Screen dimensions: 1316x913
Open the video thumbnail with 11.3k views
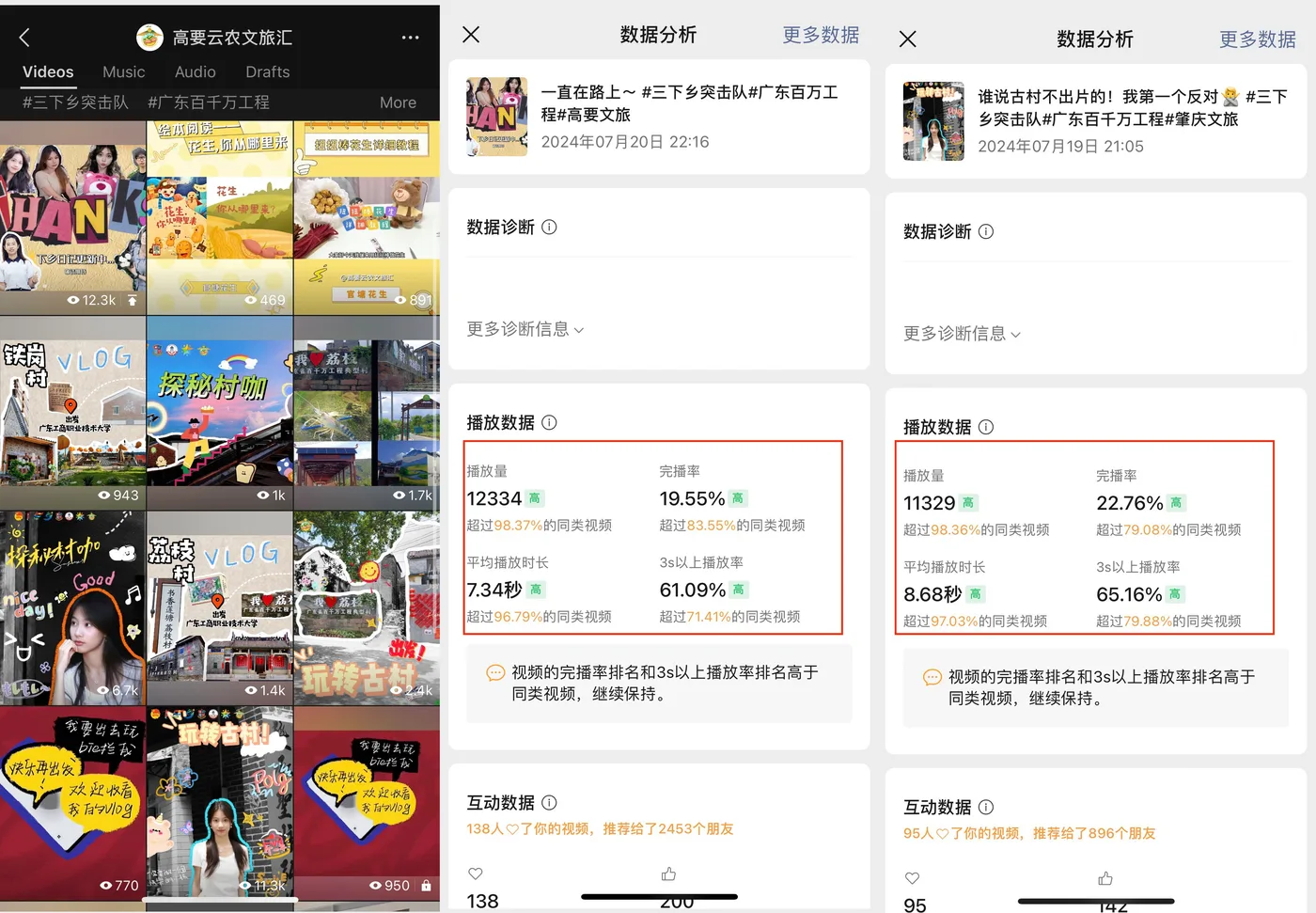pyautogui.click(x=220, y=804)
